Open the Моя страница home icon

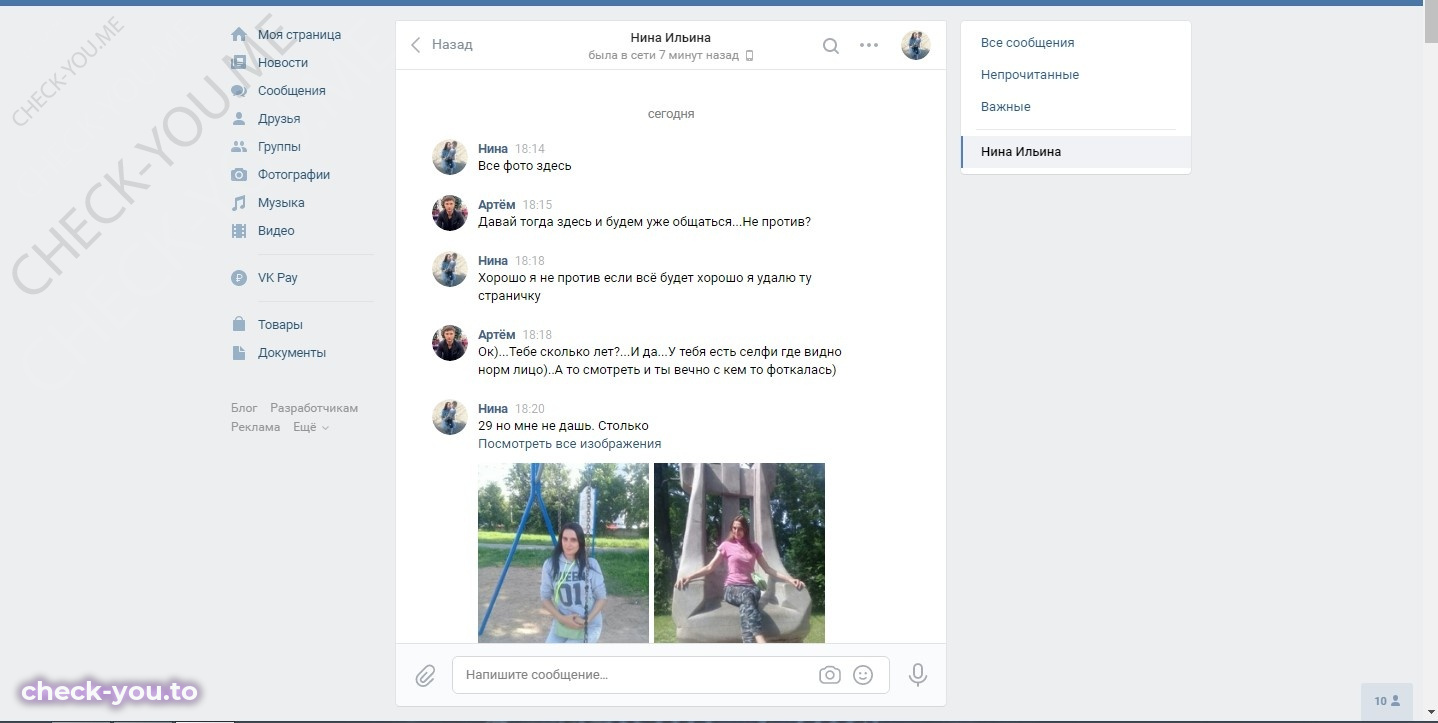(x=239, y=35)
